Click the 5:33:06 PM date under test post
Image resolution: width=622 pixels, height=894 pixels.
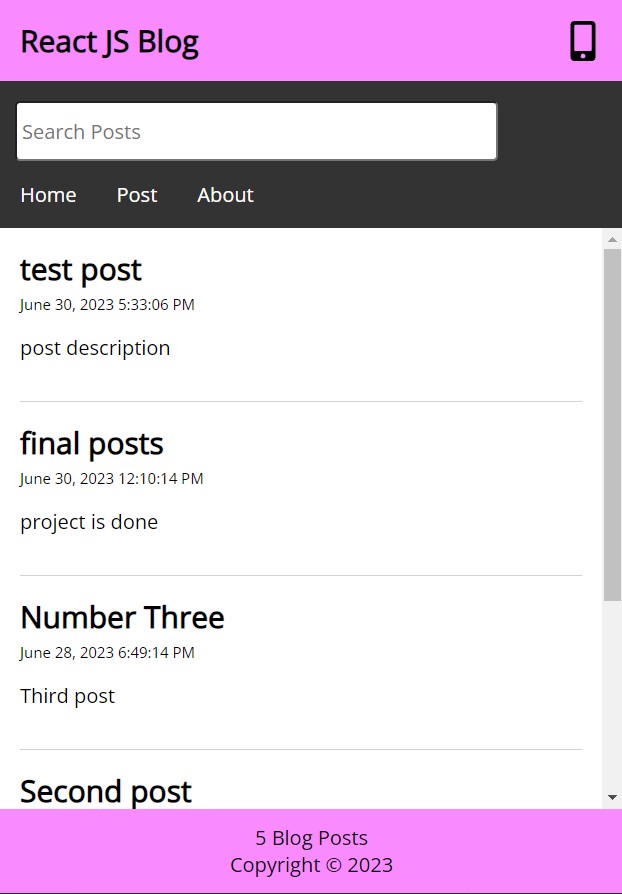click(x=107, y=305)
